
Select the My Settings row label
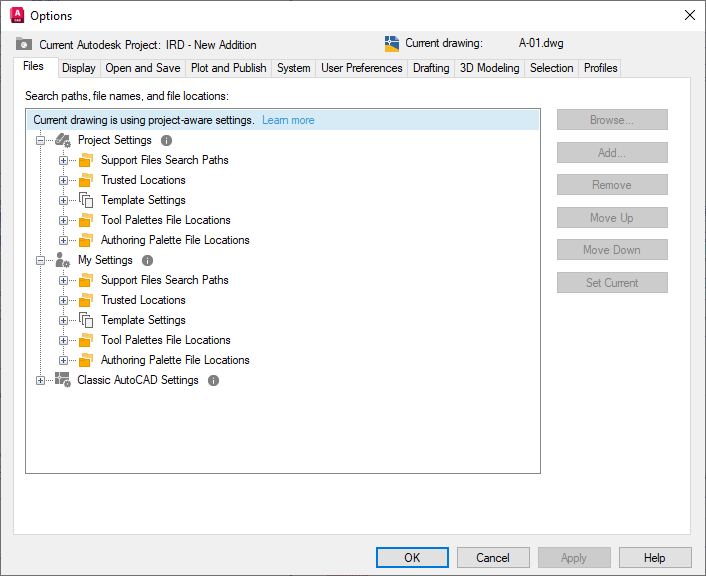(105, 260)
